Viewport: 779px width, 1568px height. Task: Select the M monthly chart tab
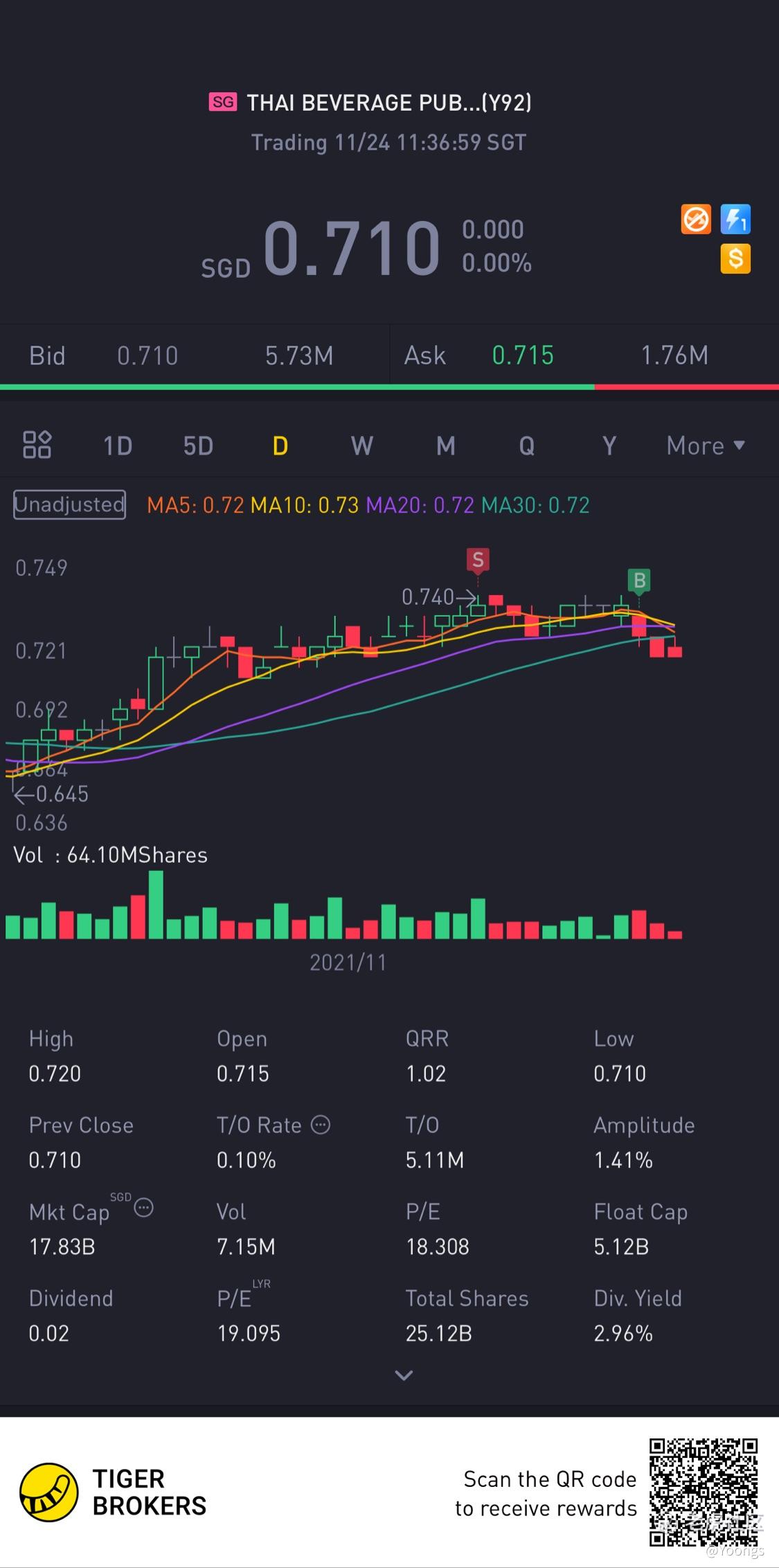tap(446, 446)
